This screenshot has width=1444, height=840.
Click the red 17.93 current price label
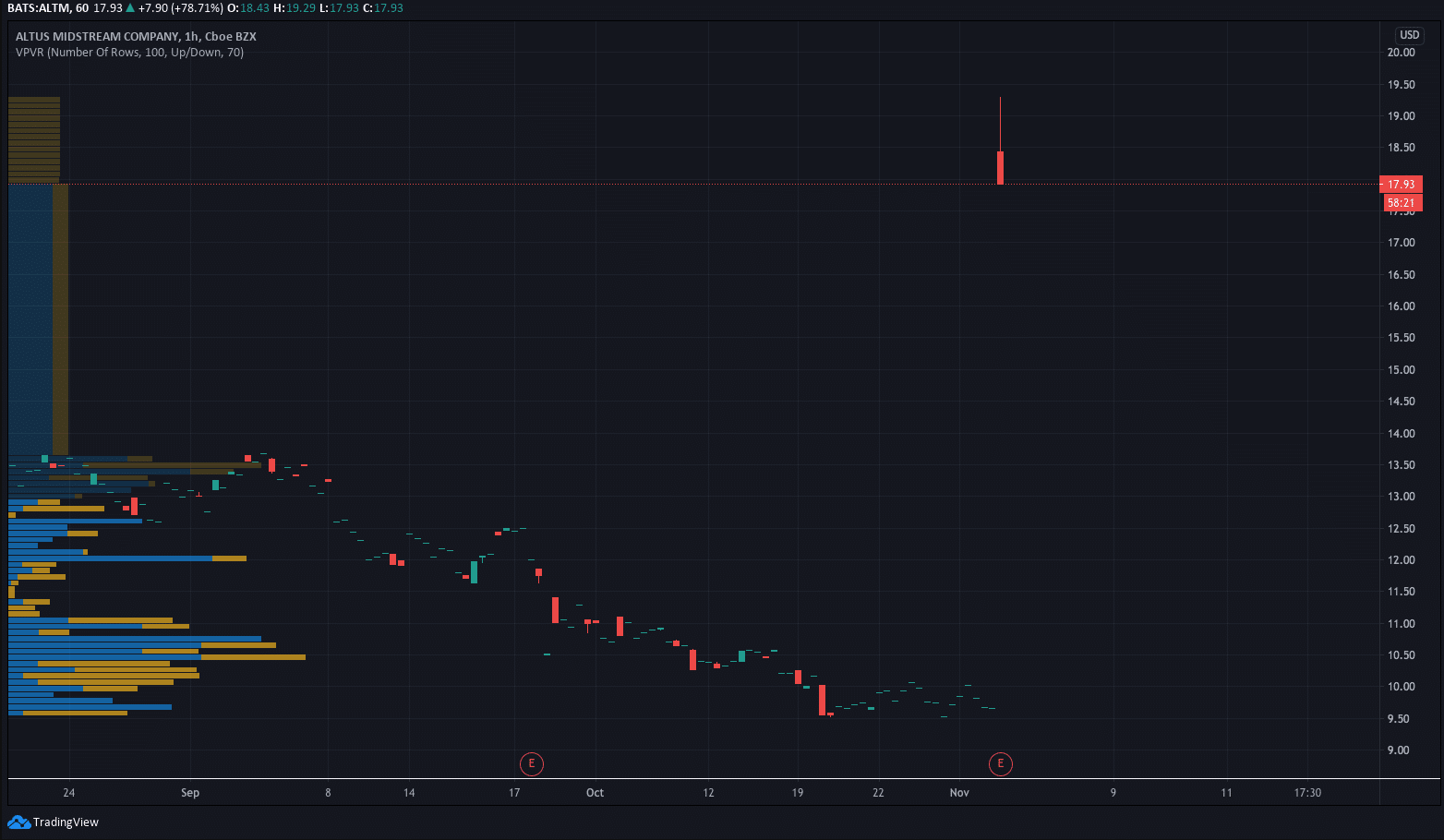pyautogui.click(x=1401, y=184)
